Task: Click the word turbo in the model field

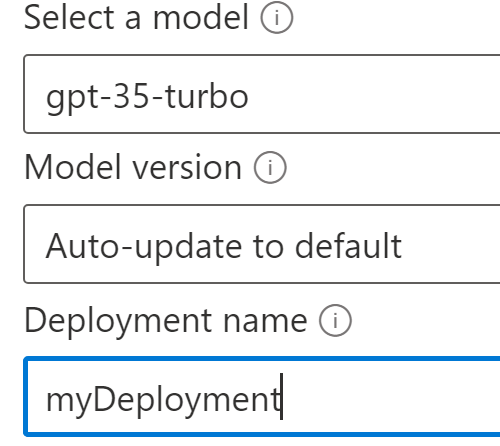Action: point(207,96)
